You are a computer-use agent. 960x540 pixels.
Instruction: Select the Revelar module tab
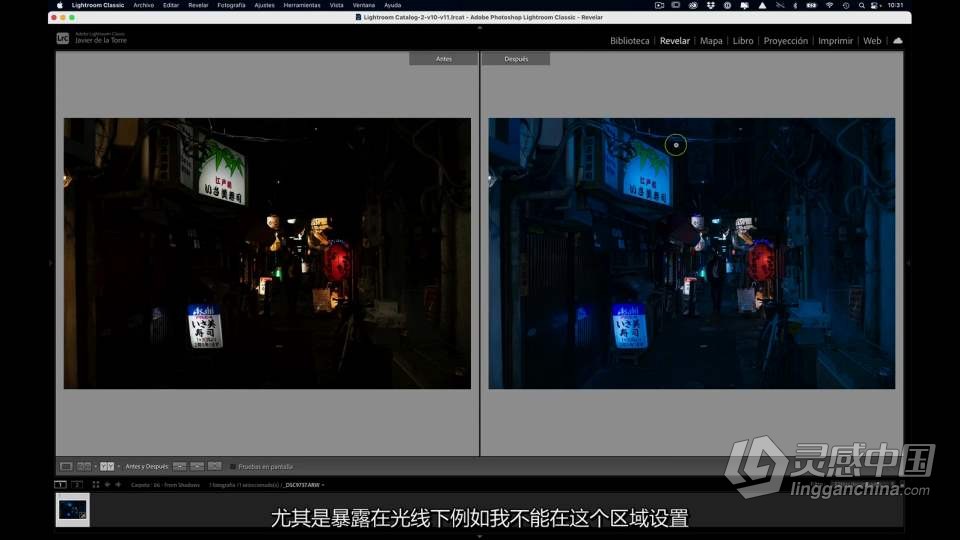pyautogui.click(x=675, y=40)
